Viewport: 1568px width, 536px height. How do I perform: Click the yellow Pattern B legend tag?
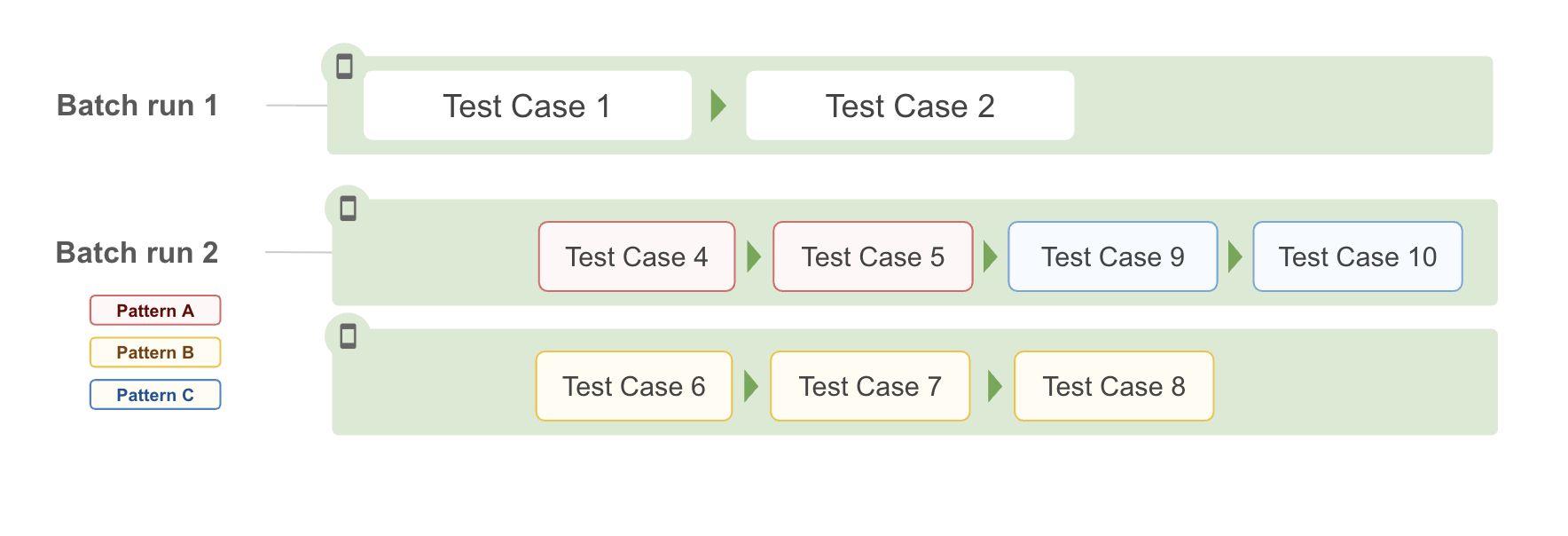click(x=155, y=352)
